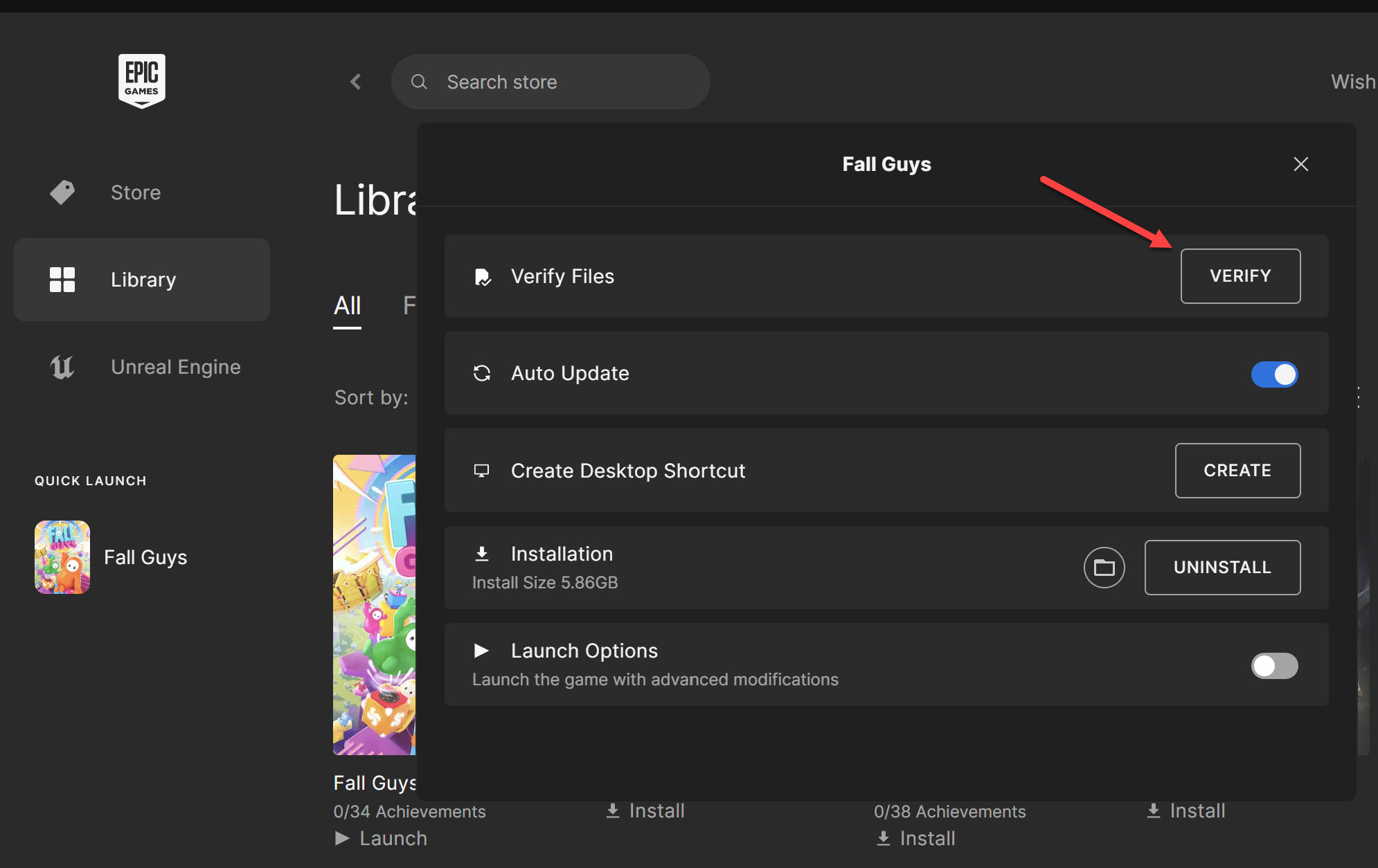Image resolution: width=1378 pixels, height=868 pixels.
Task: Click the CREATE shortcut button
Action: (1237, 471)
